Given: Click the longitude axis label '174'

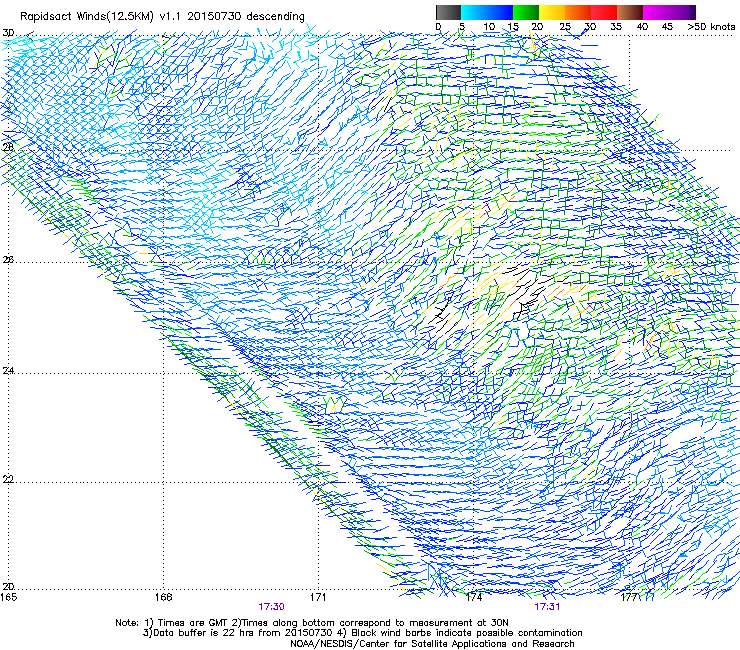Looking at the screenshot, I should point(474,597).
